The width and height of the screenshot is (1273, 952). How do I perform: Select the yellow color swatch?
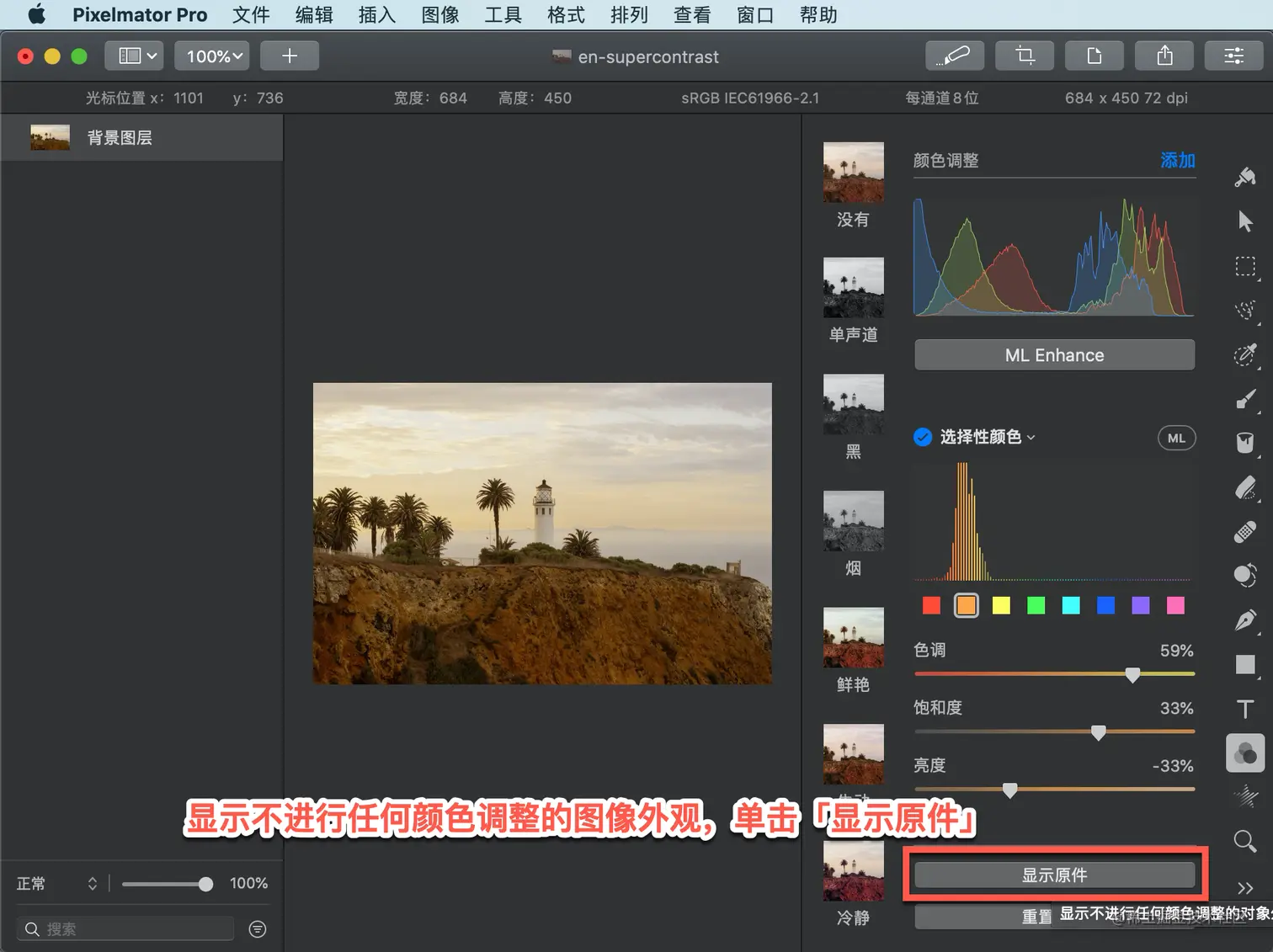(x=1001, y=605)
